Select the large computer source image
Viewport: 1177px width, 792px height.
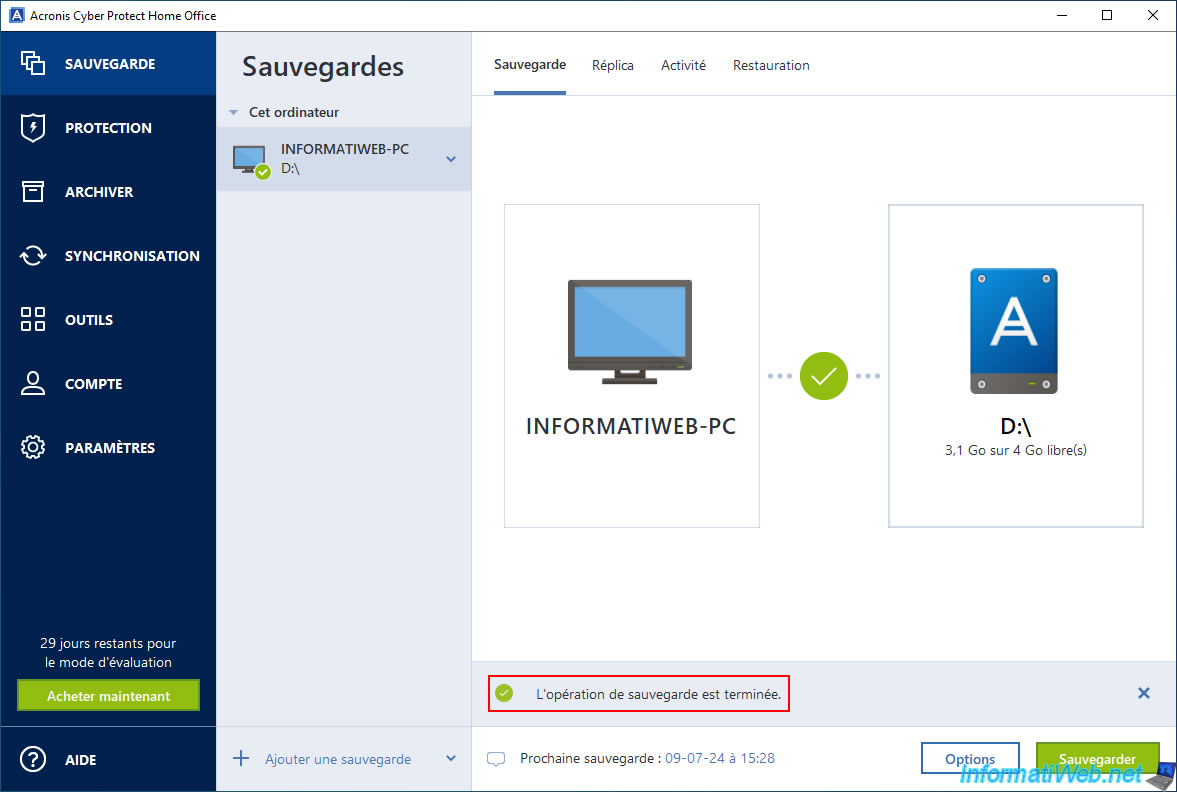pyautogui.click(x=630, y=331)
